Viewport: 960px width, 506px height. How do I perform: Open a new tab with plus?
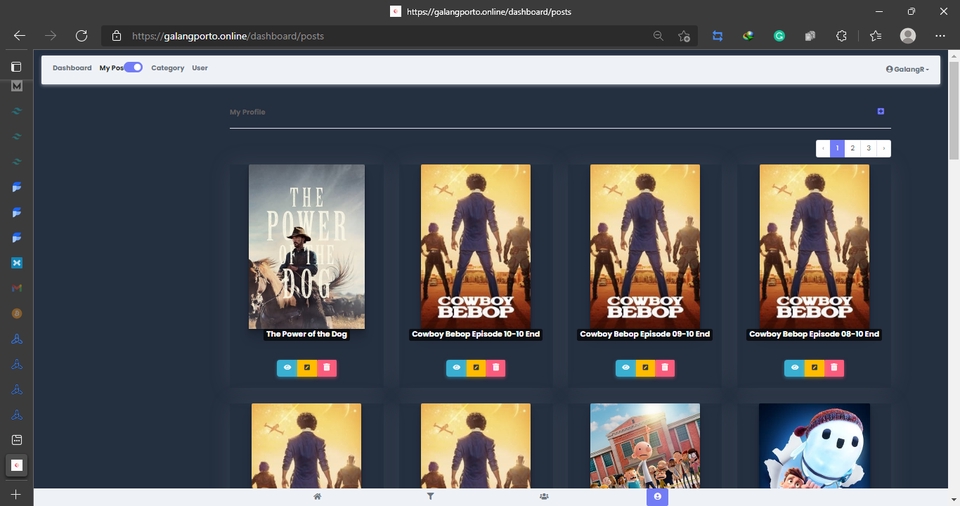(x=17, y=494)
